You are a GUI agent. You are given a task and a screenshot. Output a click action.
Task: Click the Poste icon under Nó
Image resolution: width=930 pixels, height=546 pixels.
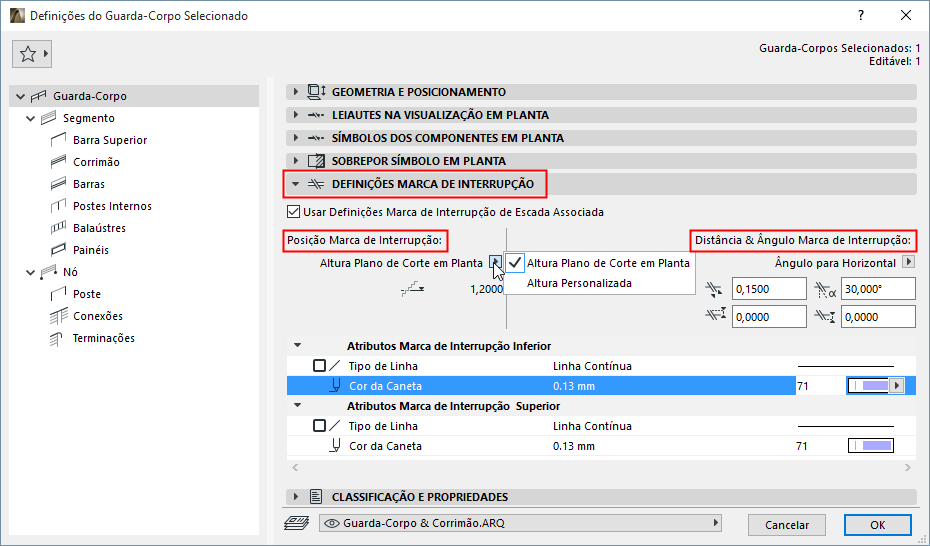[58, 294]
